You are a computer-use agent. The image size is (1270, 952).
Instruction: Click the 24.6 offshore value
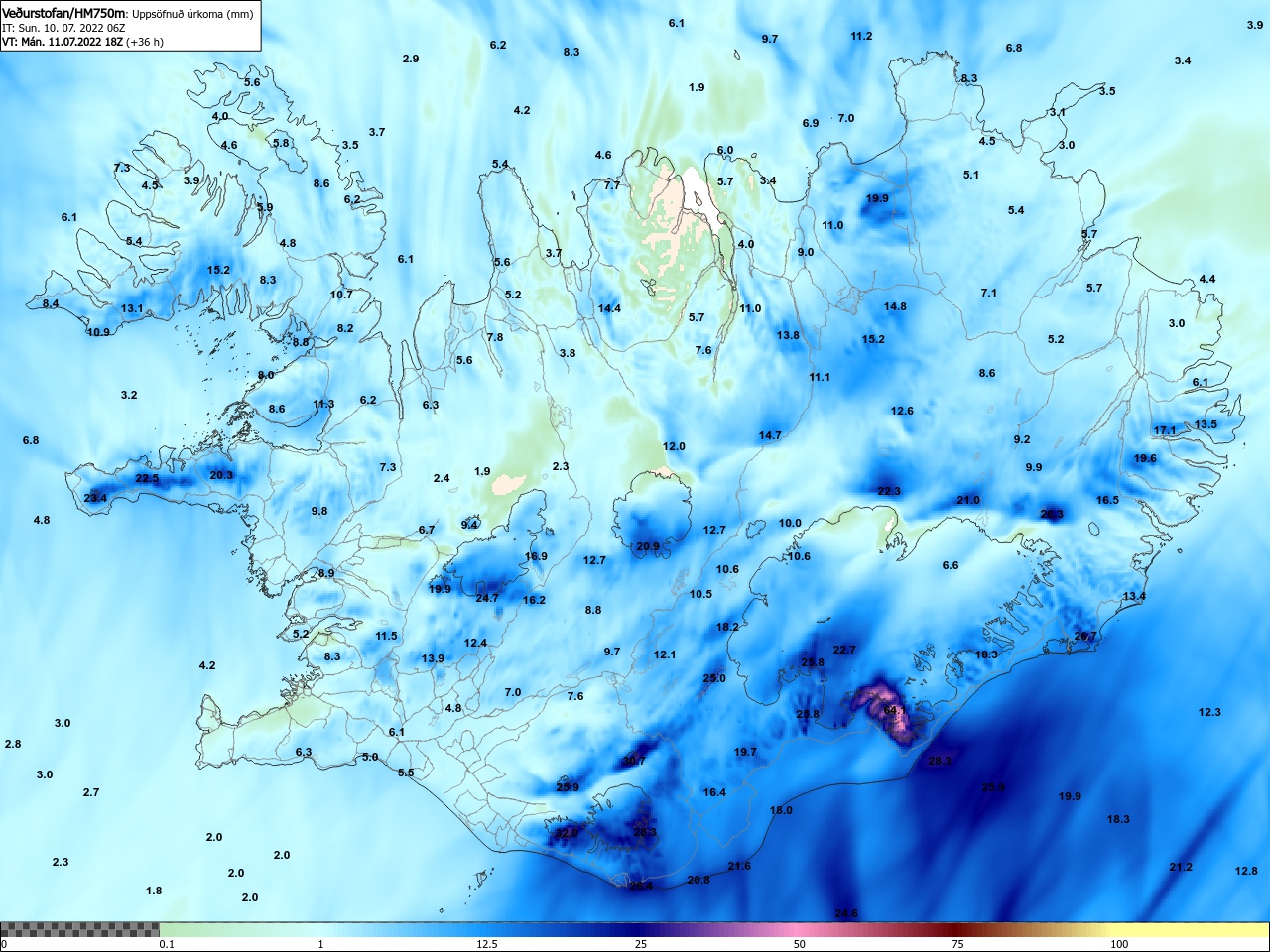[x=846, y=913]
